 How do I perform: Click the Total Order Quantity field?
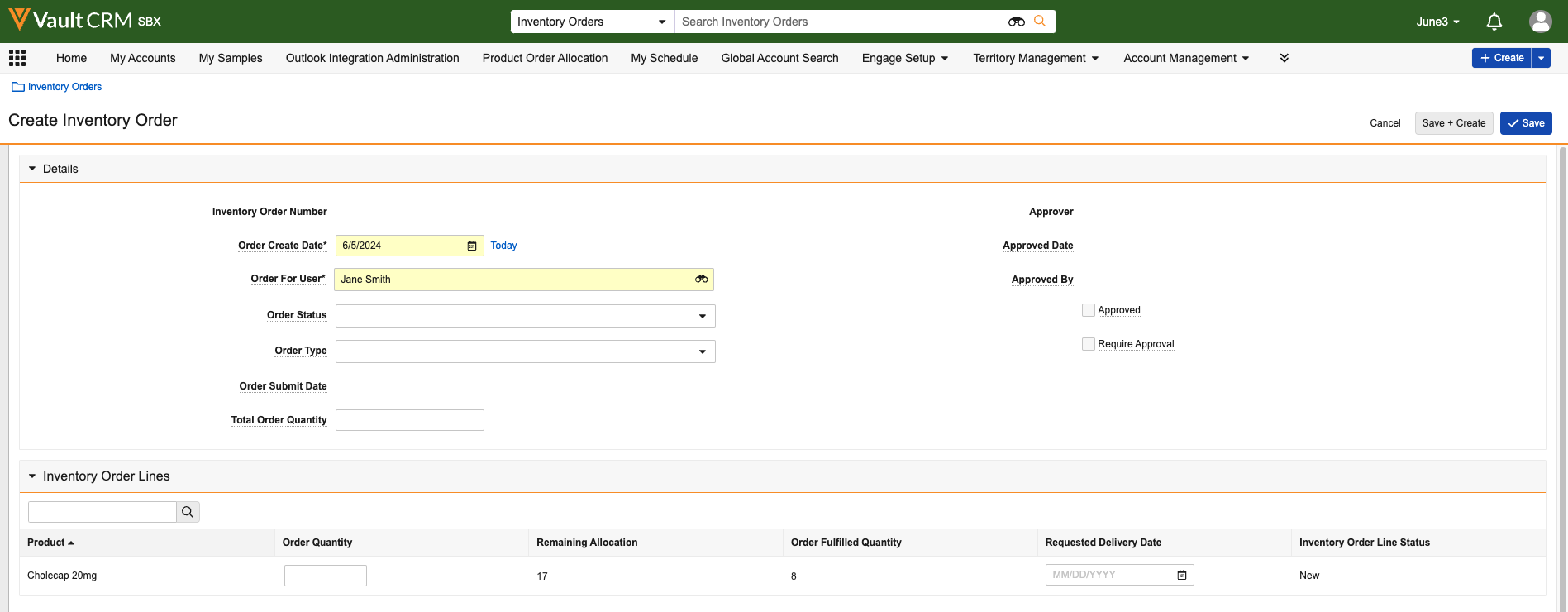pos(410,420)
